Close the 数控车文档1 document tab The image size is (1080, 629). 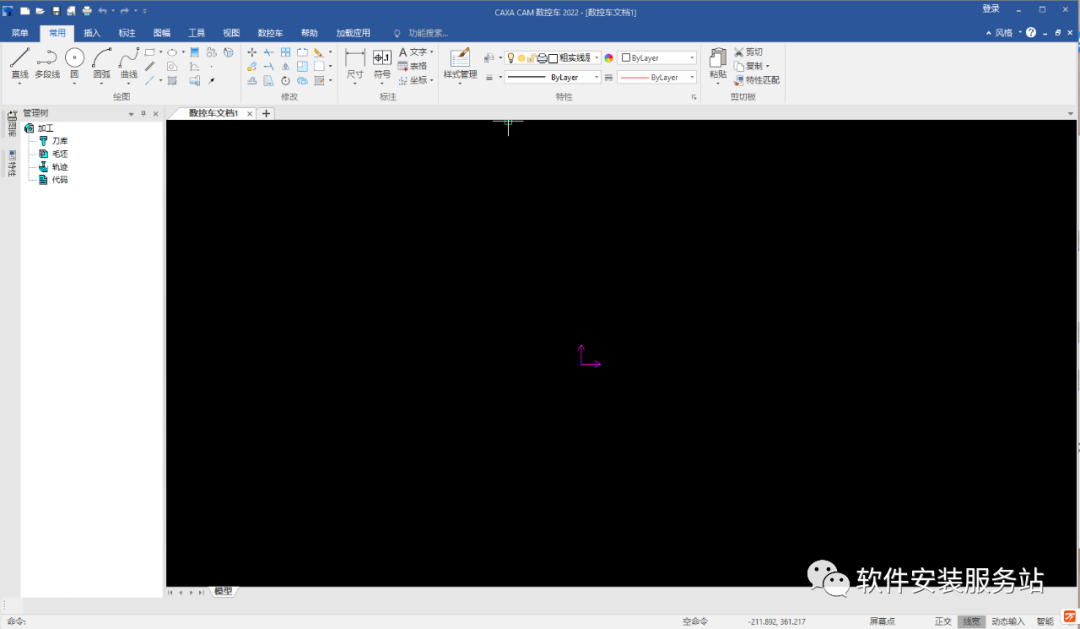tap(249, 114)
